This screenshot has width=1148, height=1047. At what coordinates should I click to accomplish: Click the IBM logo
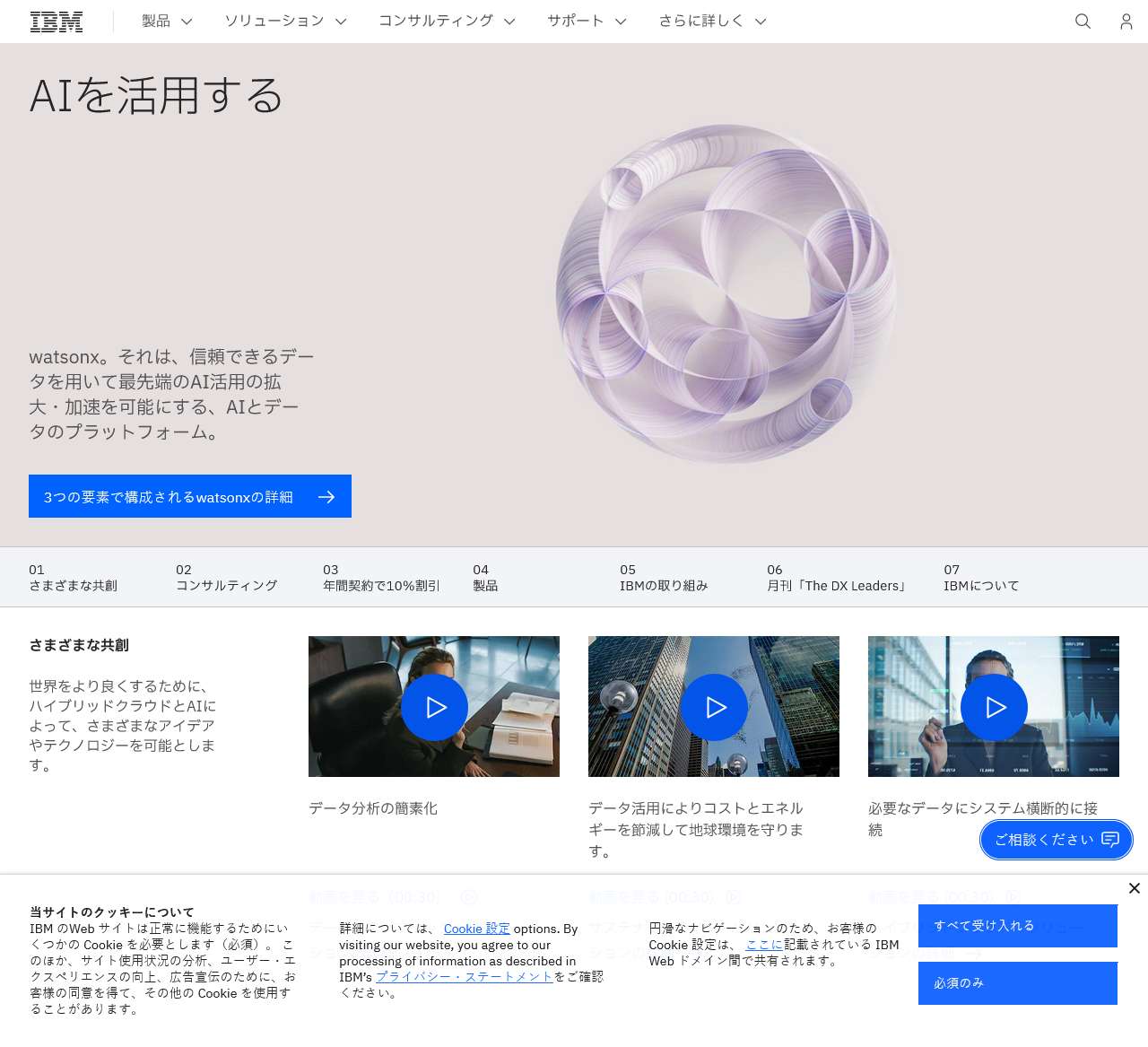click(x=57, y=22)
